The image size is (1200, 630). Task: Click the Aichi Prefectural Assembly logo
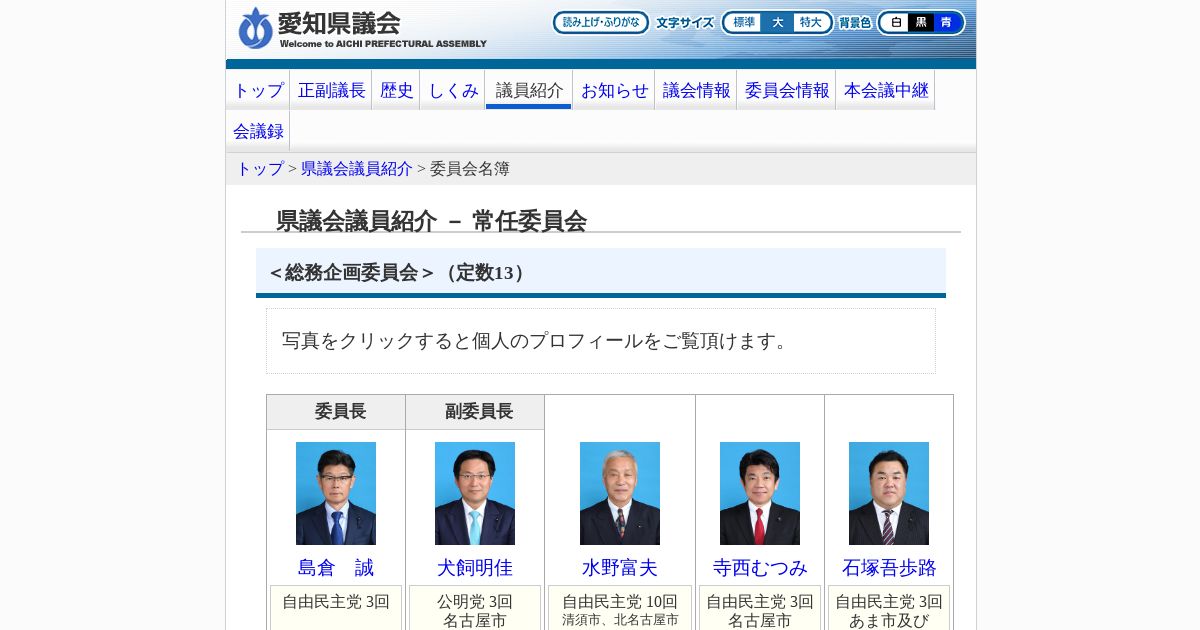pos(362,28)
